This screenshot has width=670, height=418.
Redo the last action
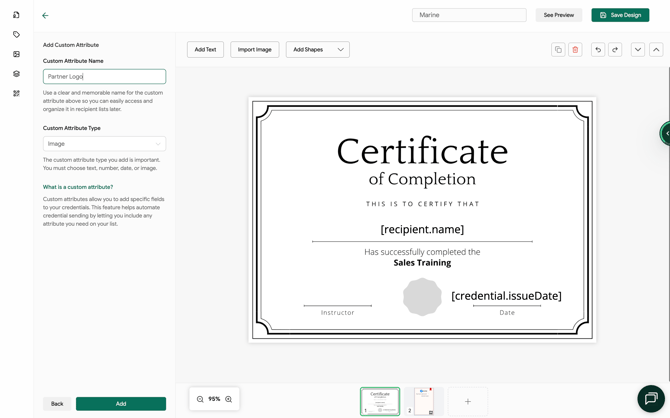[x=615, y=50]
